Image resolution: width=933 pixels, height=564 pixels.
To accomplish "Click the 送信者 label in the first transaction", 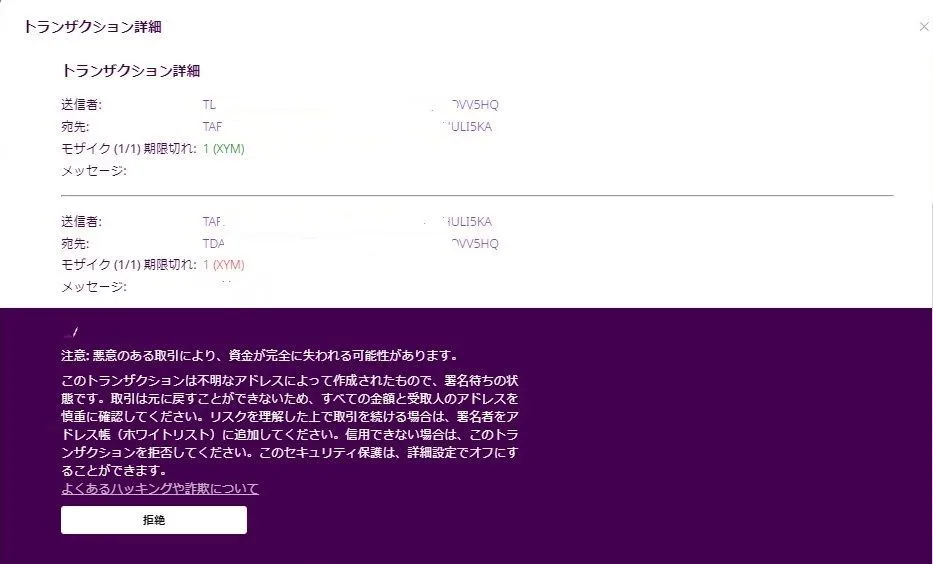I will click(82, 104).
